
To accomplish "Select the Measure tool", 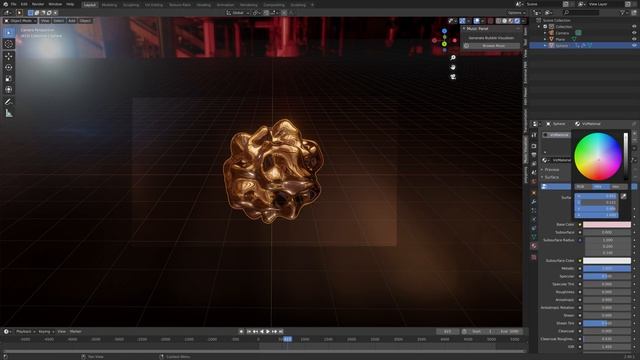I will (9, 113).
